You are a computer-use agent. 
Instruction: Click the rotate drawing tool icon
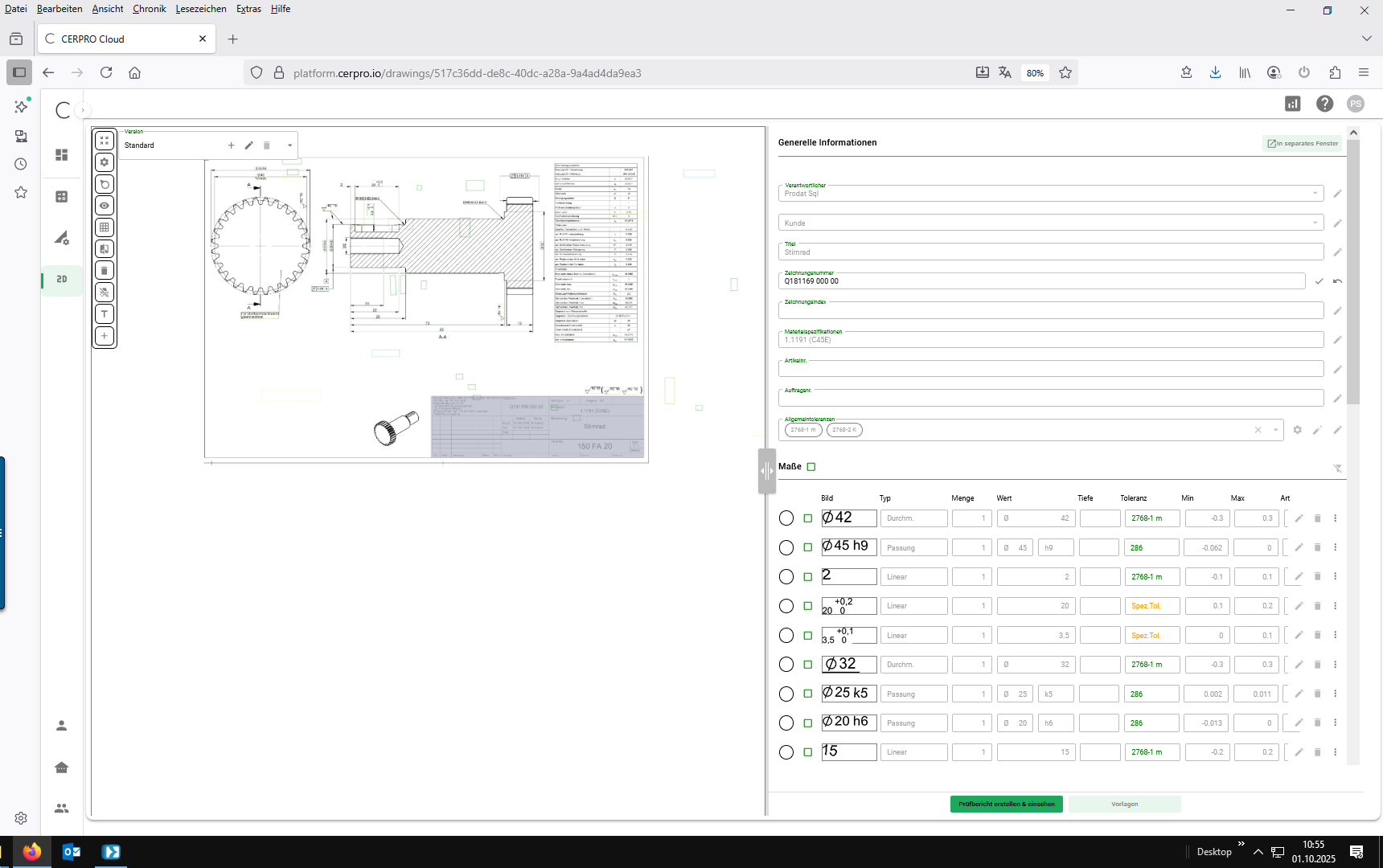point(105,184)
